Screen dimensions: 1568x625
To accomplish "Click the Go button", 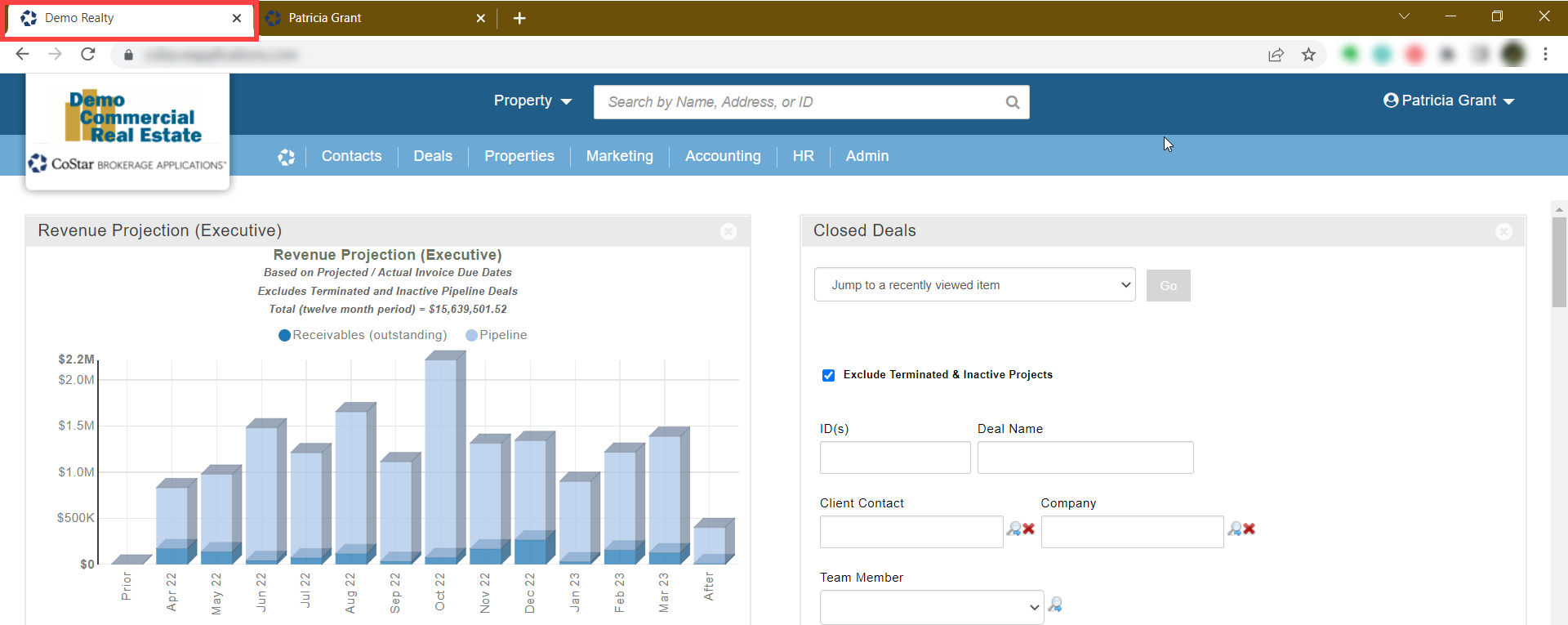I will (1168, 285).
